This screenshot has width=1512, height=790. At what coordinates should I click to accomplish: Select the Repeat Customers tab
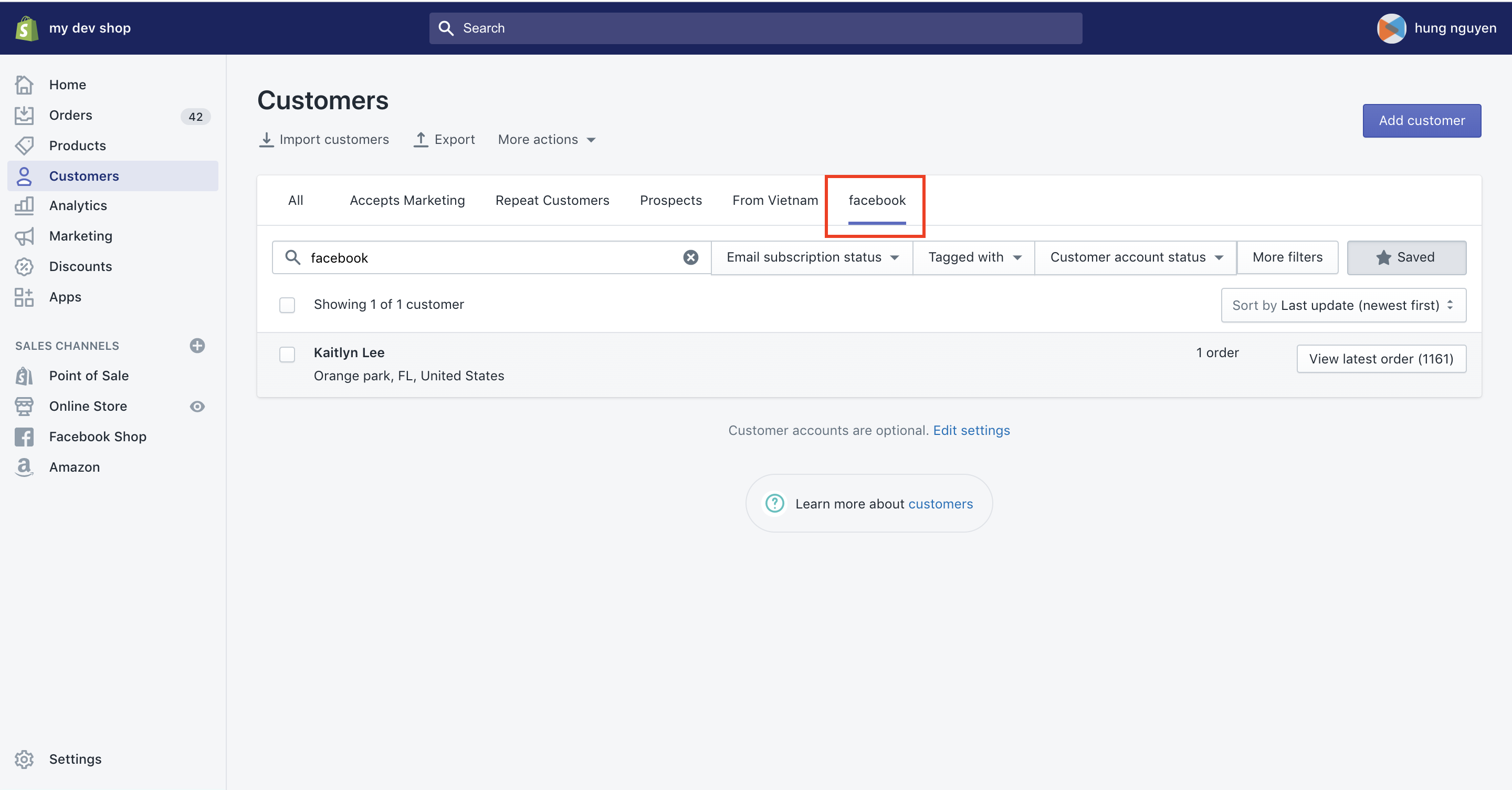coord(553,200)
